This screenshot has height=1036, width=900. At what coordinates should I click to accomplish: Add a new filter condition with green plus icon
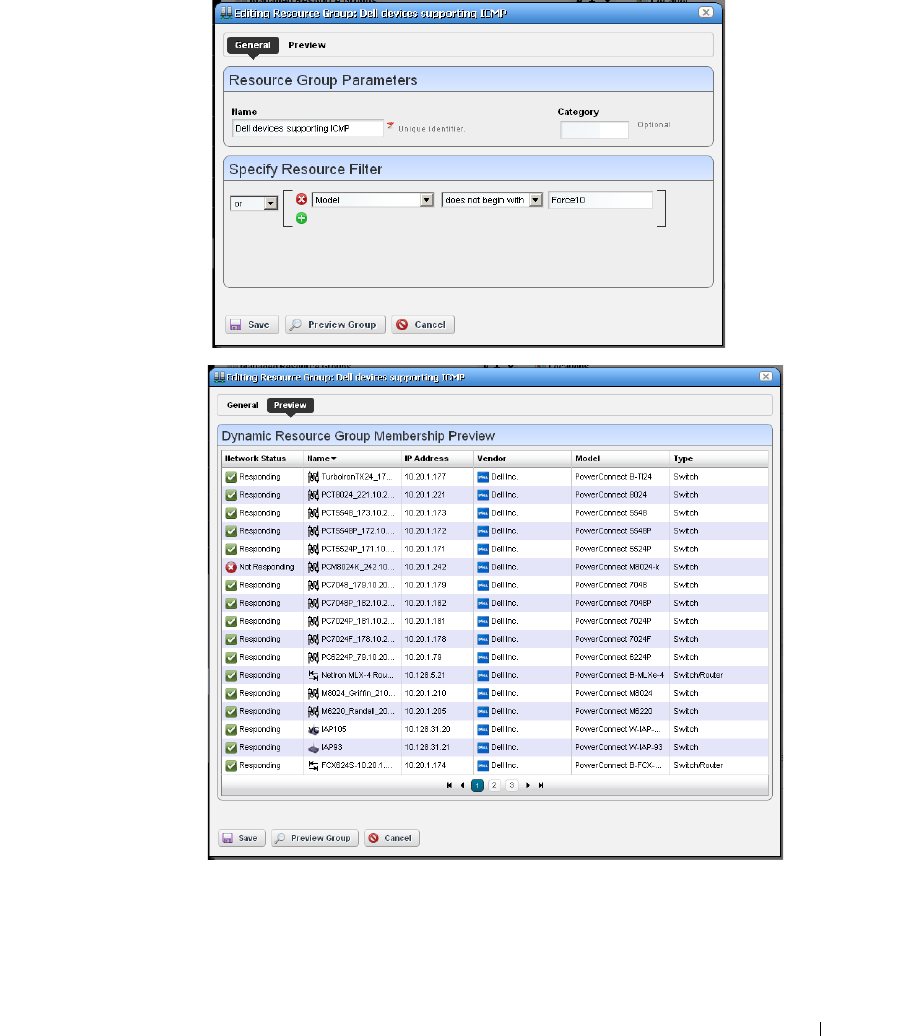[x=301, y=218]
